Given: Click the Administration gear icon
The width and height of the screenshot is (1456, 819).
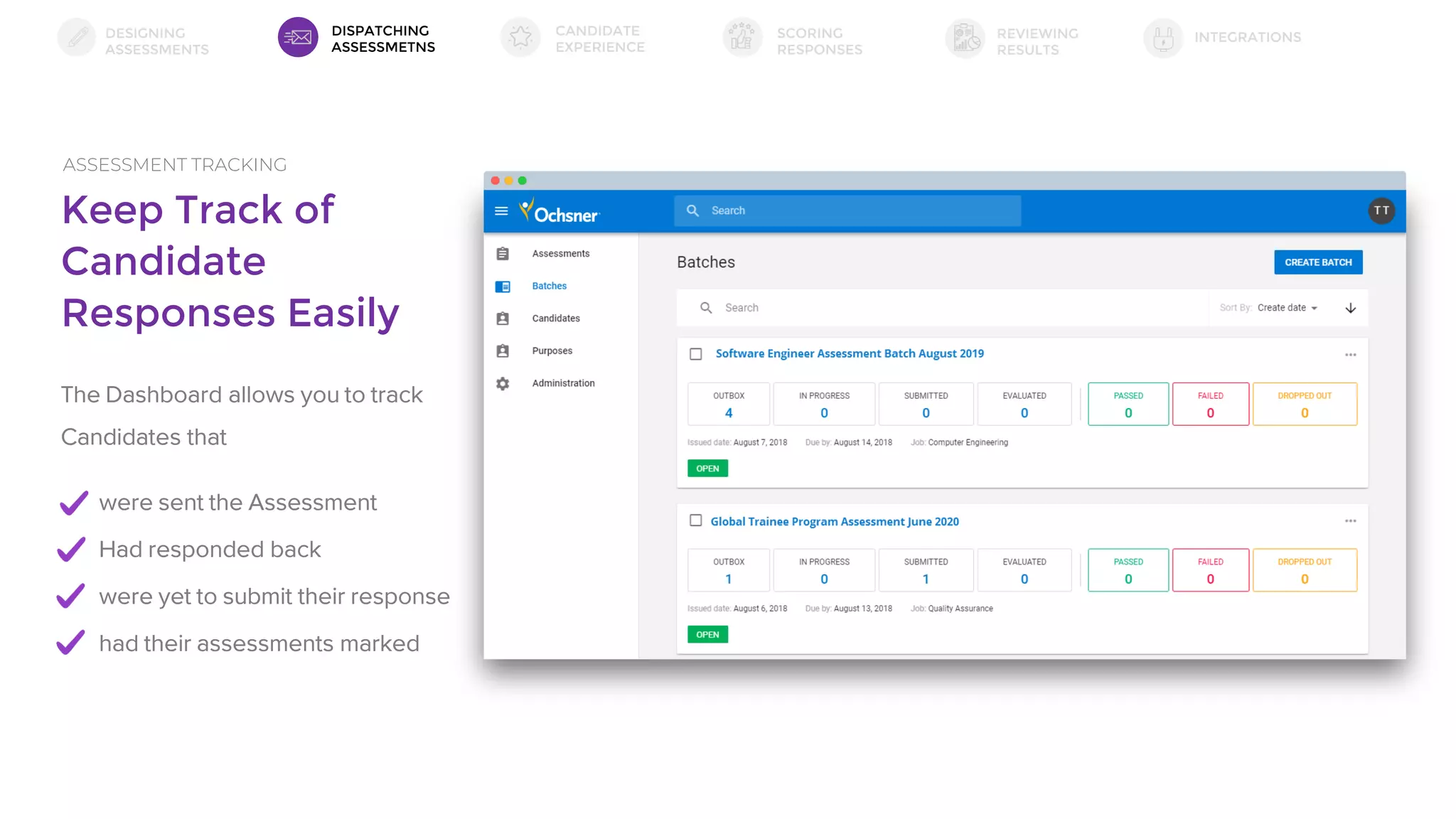Looking at the screenshot, I should point(503,384).
